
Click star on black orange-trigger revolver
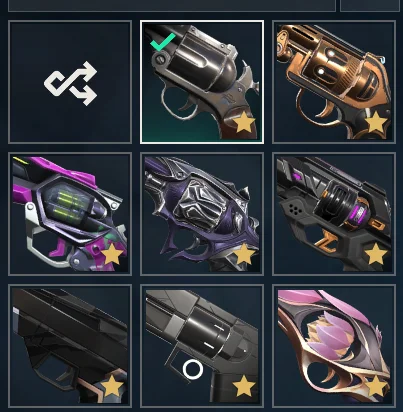tap(376, 254)
